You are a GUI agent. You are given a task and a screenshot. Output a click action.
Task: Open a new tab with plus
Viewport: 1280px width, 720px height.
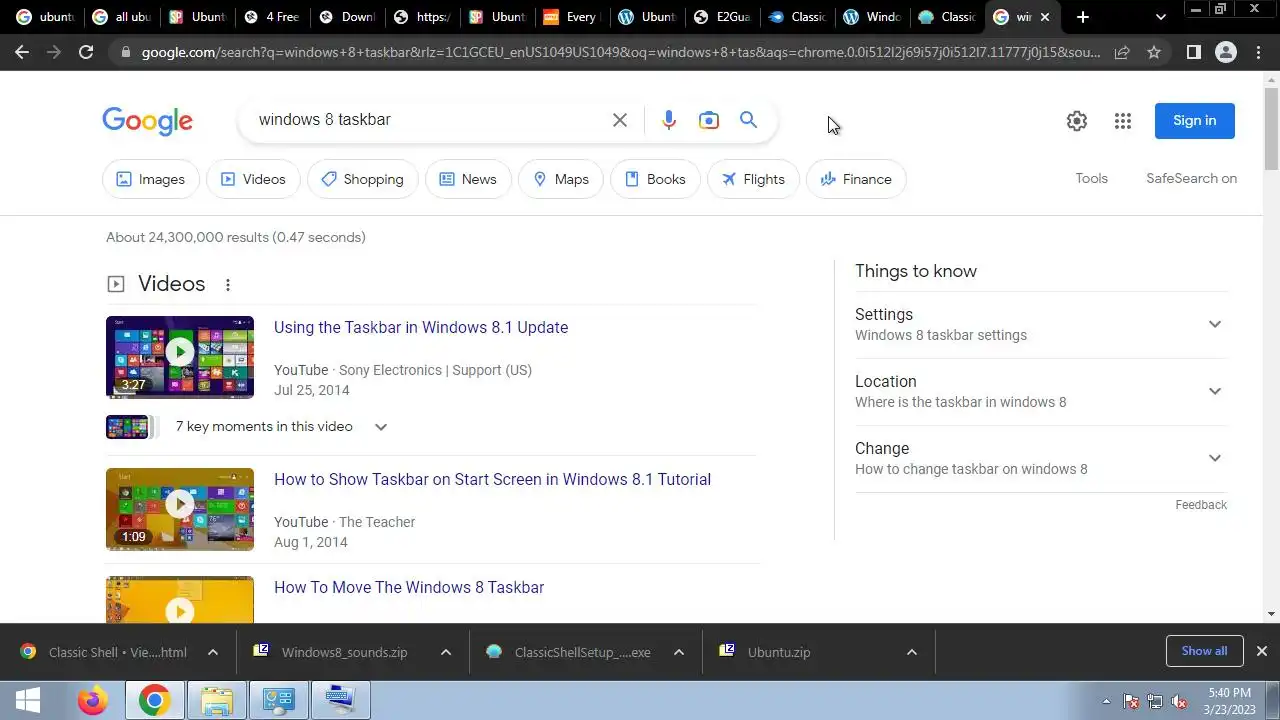point(1083,17)
